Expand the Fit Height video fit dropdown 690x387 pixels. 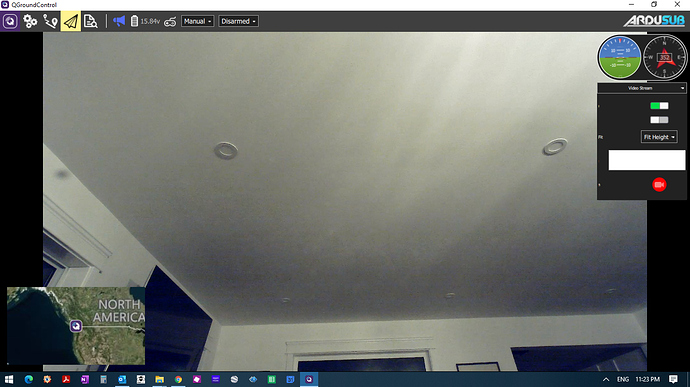tap(659, 137)
